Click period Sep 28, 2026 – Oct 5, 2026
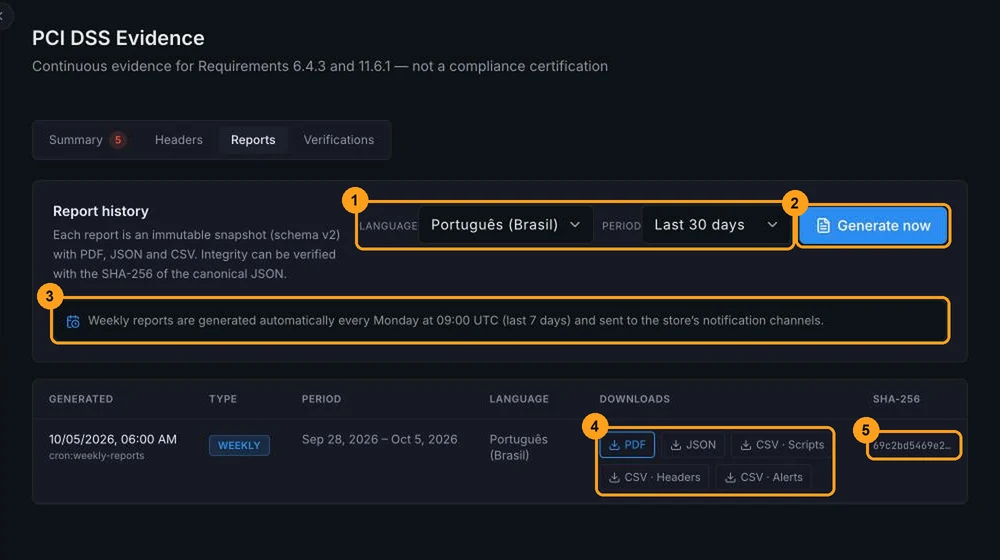 click(x=379, y=439)
